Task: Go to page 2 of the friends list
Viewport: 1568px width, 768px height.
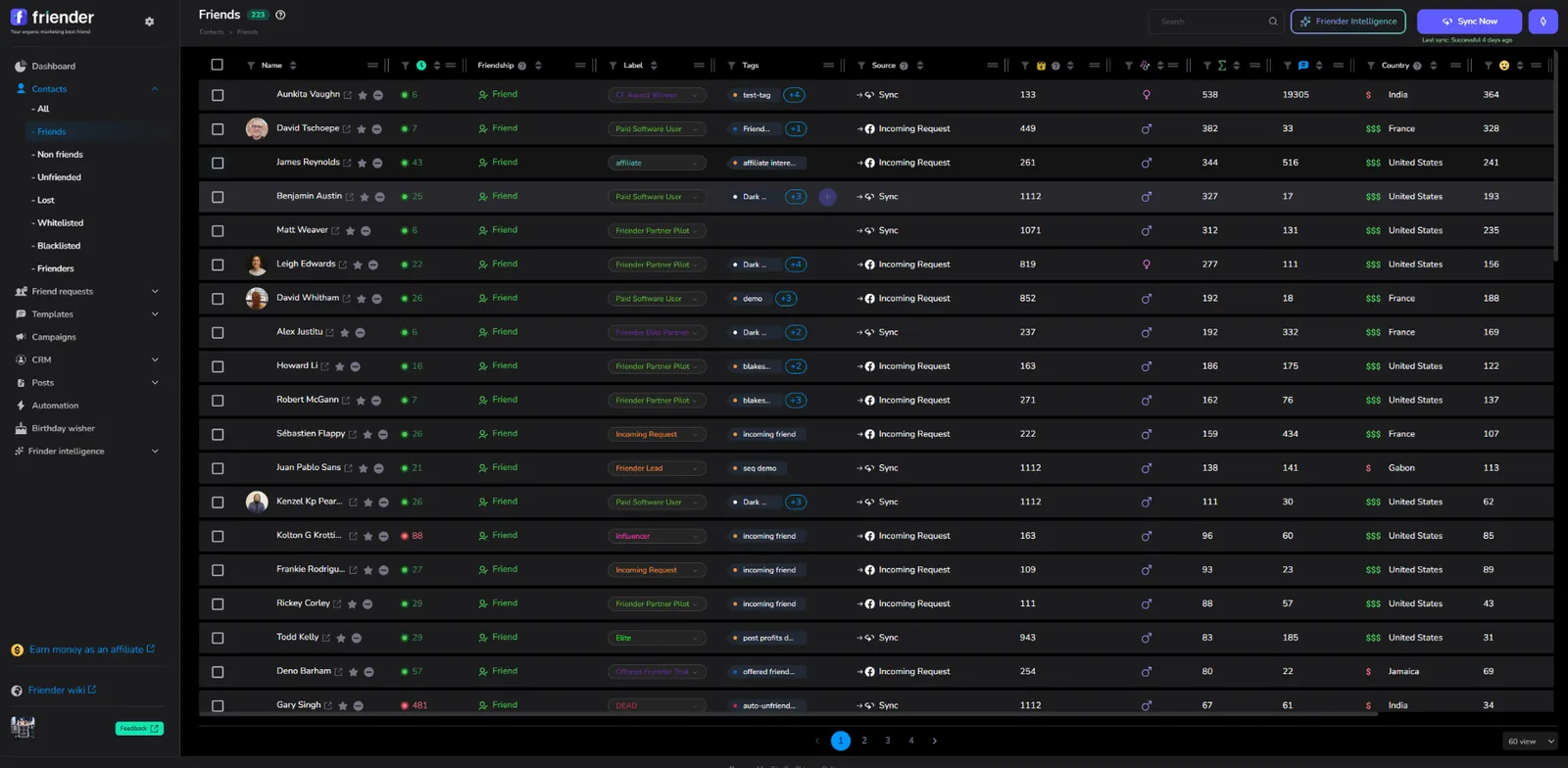Action: pyautogui.click(x=864, y=741)
